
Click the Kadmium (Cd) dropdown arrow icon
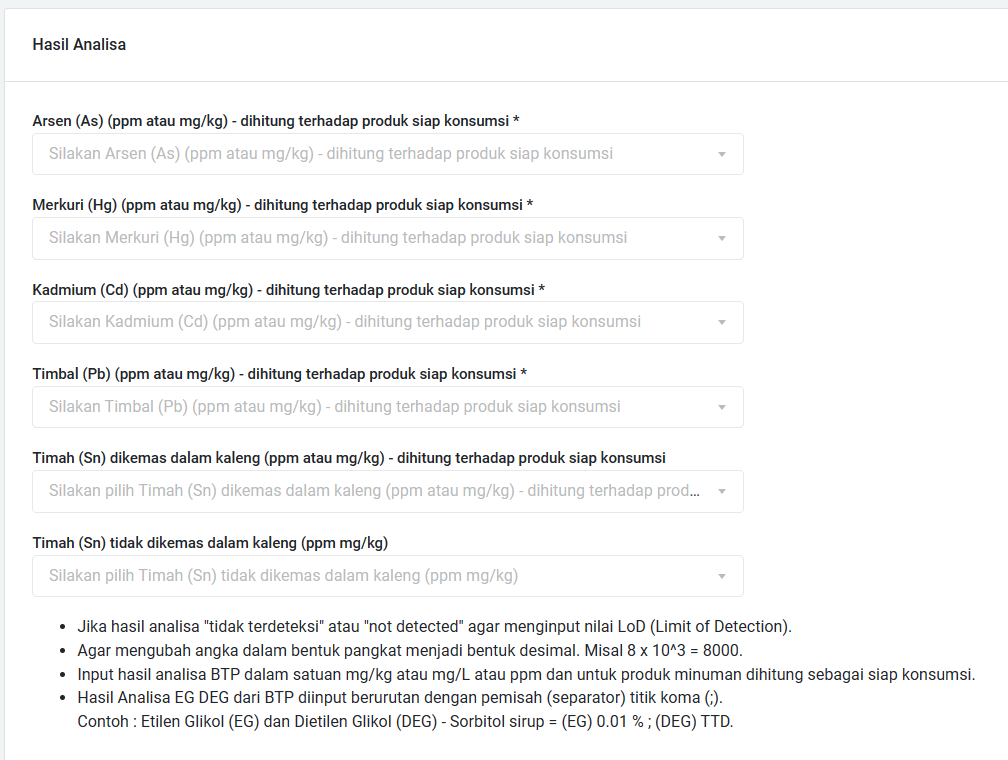(722, 323)
